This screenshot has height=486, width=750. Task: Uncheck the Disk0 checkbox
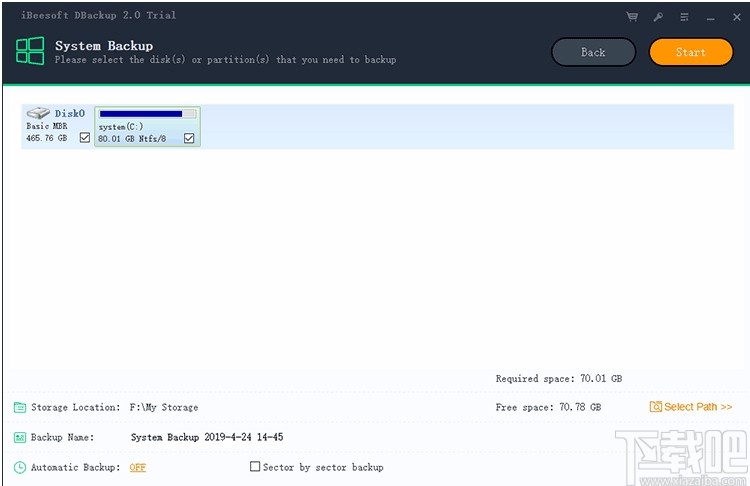click(x=85, y=138)
